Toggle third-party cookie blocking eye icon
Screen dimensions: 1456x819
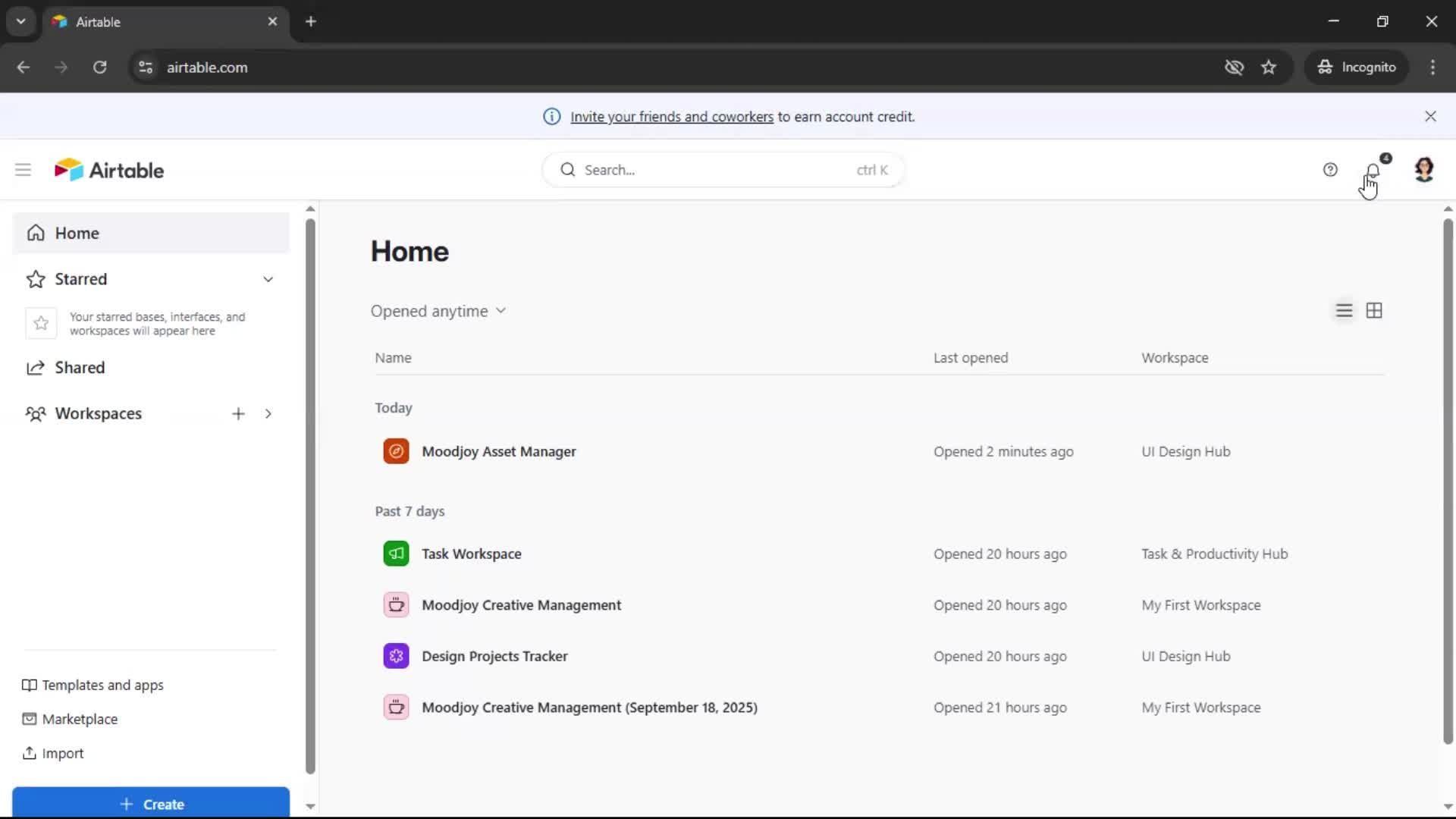(1234, 67)
